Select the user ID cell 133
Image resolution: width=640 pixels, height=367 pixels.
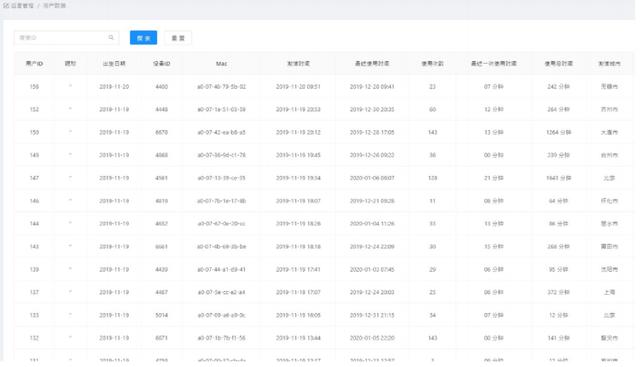[34, 315]
